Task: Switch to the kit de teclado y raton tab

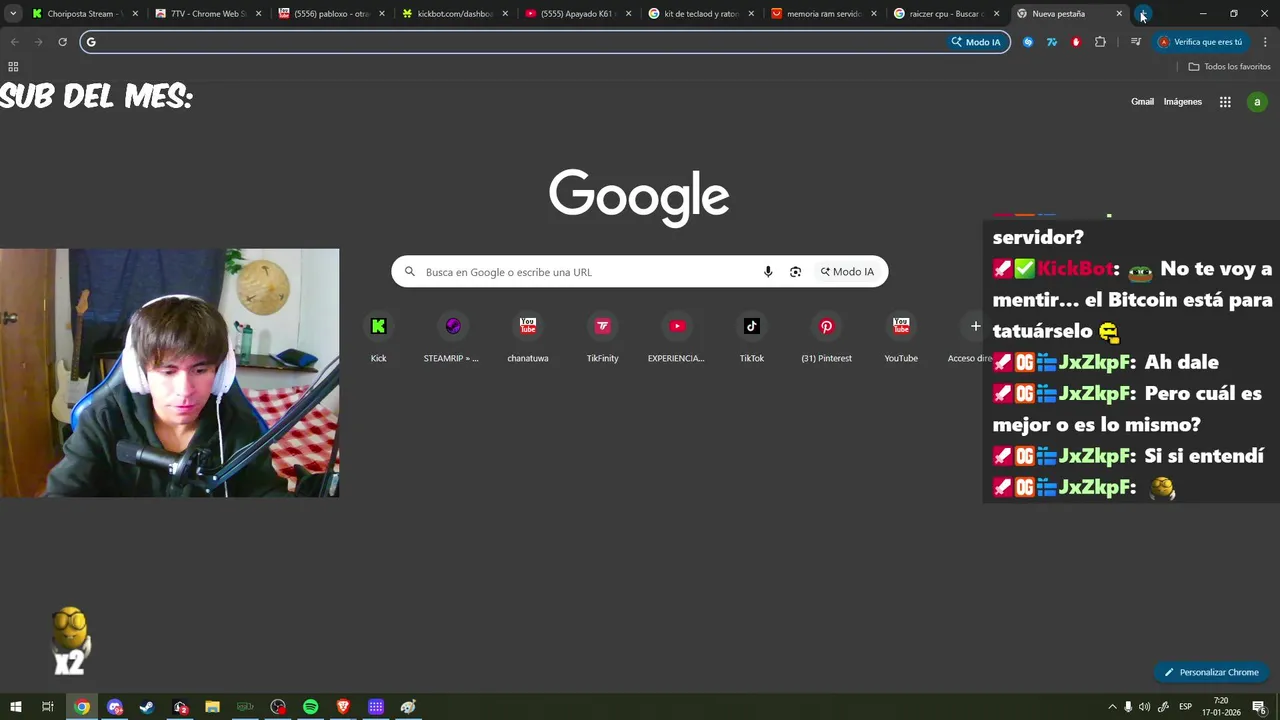Action: pos(700,14)
